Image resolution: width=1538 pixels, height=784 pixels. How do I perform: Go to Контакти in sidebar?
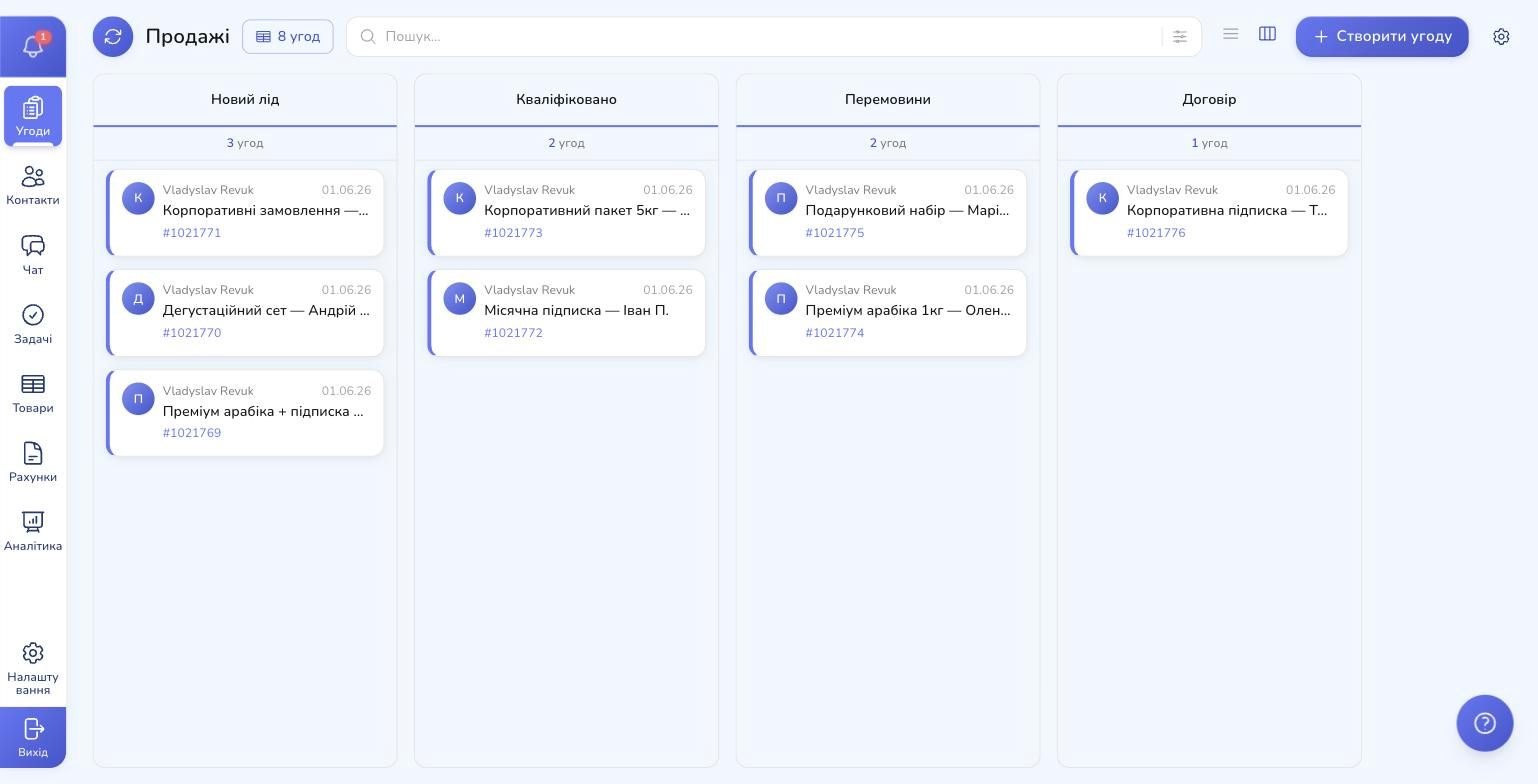click(x=33, y=186)
